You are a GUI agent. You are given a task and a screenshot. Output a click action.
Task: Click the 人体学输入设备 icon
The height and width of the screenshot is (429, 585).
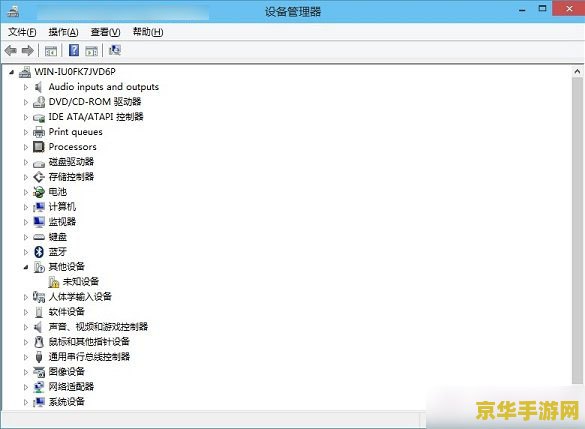tap(39, 297)
